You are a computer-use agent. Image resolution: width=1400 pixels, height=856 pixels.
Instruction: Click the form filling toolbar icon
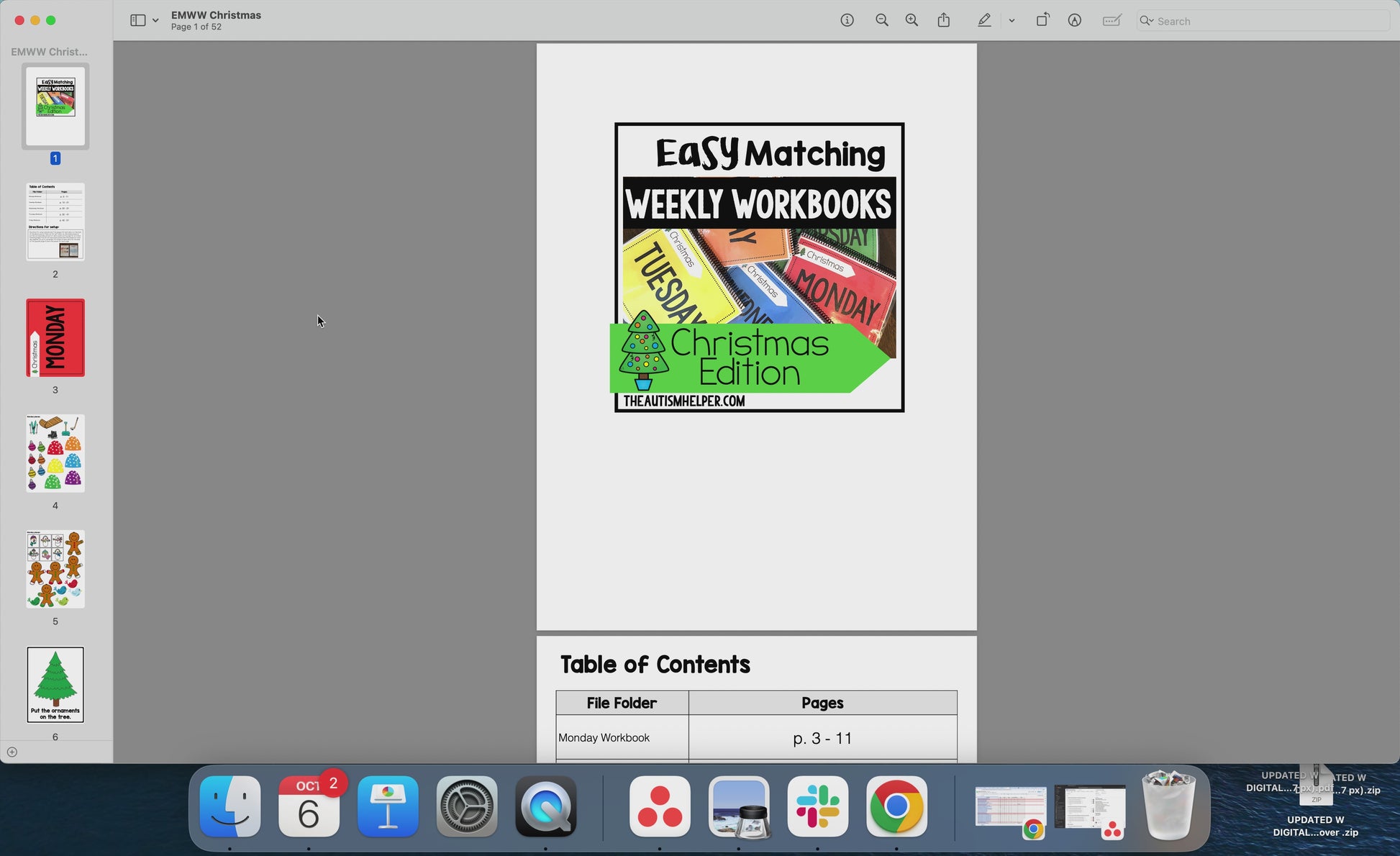[1112, 21]
